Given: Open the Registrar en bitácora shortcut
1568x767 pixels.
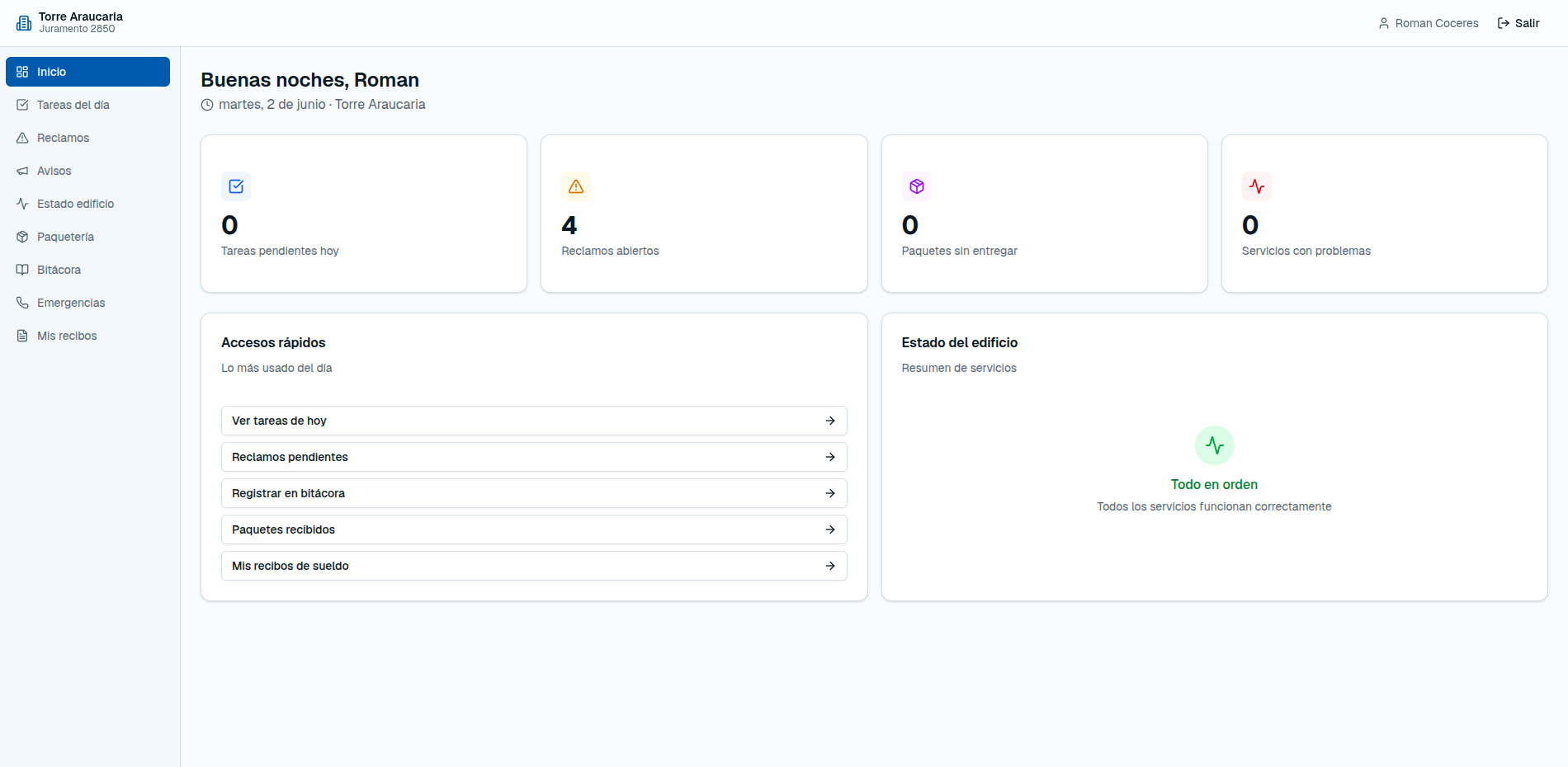Looking at the screenshot, I should click(534, 493).
